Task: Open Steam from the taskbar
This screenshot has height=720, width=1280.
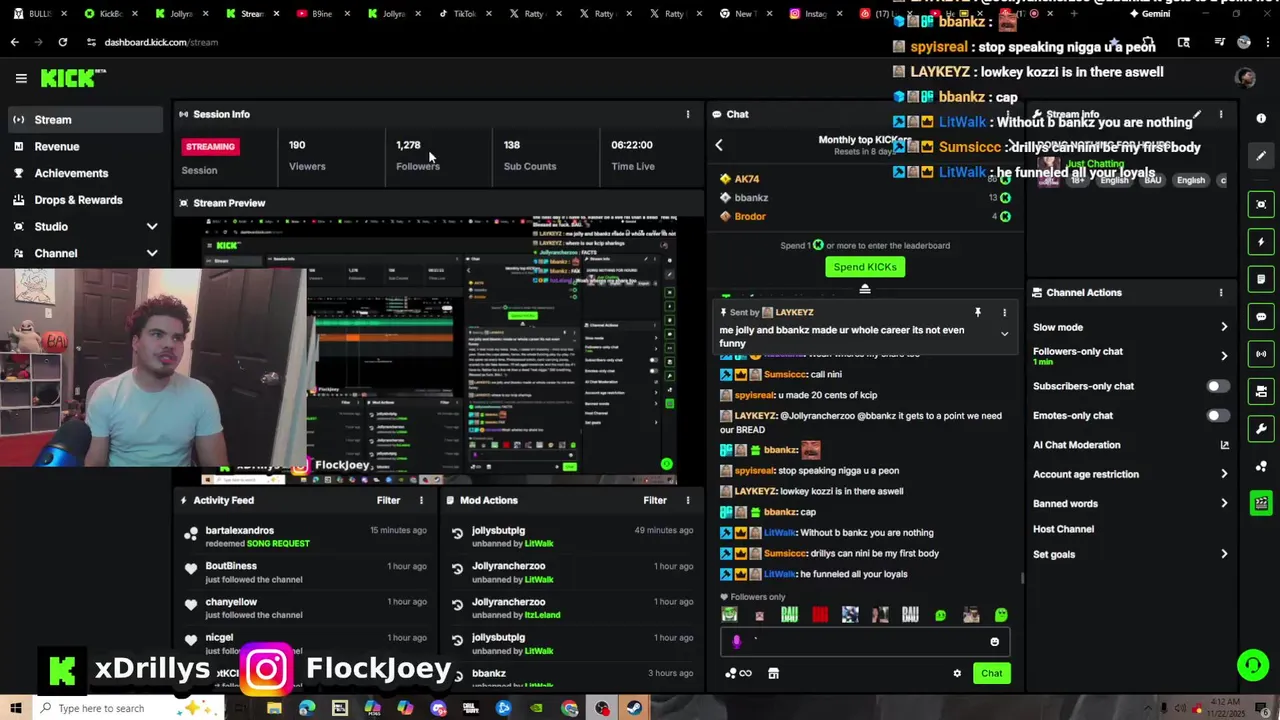Action: [x=634, y=708]
